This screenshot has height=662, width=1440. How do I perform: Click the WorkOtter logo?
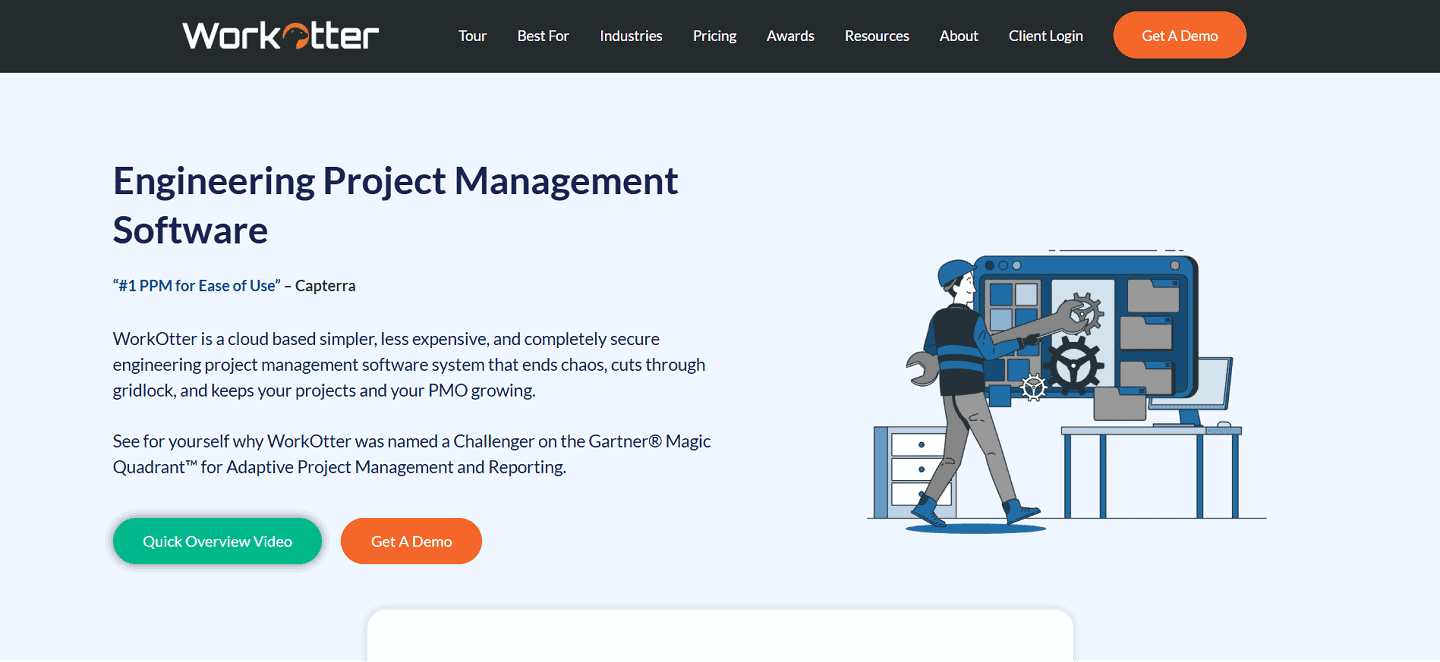click(x=279, y=35)
